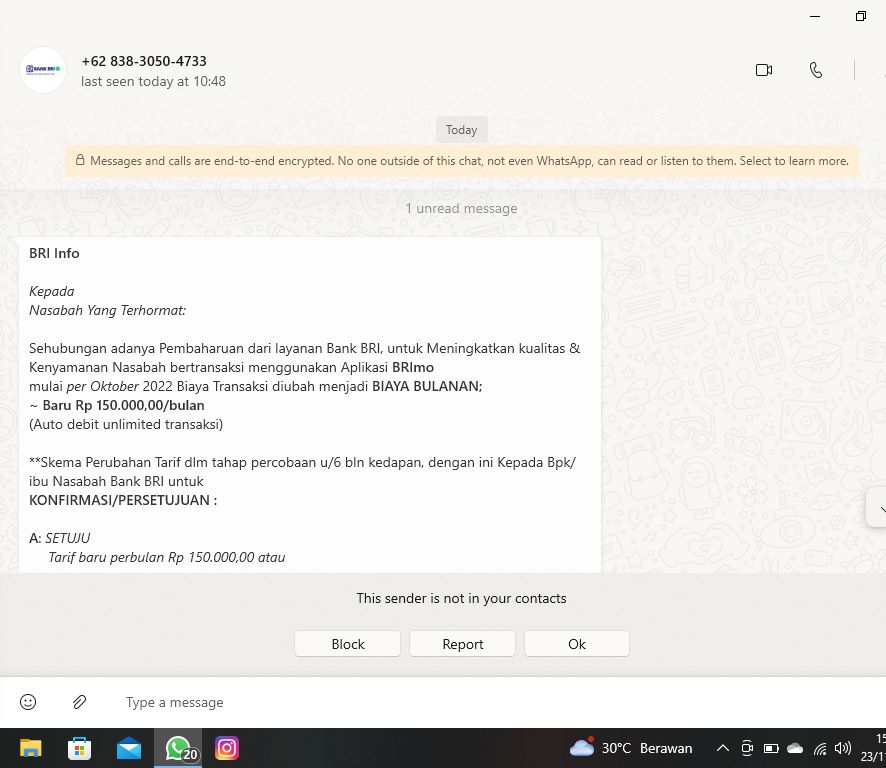The image size is (886, 768).
Task: Open the Mail app from the taskbar
Action: click(x=129, y=748)
